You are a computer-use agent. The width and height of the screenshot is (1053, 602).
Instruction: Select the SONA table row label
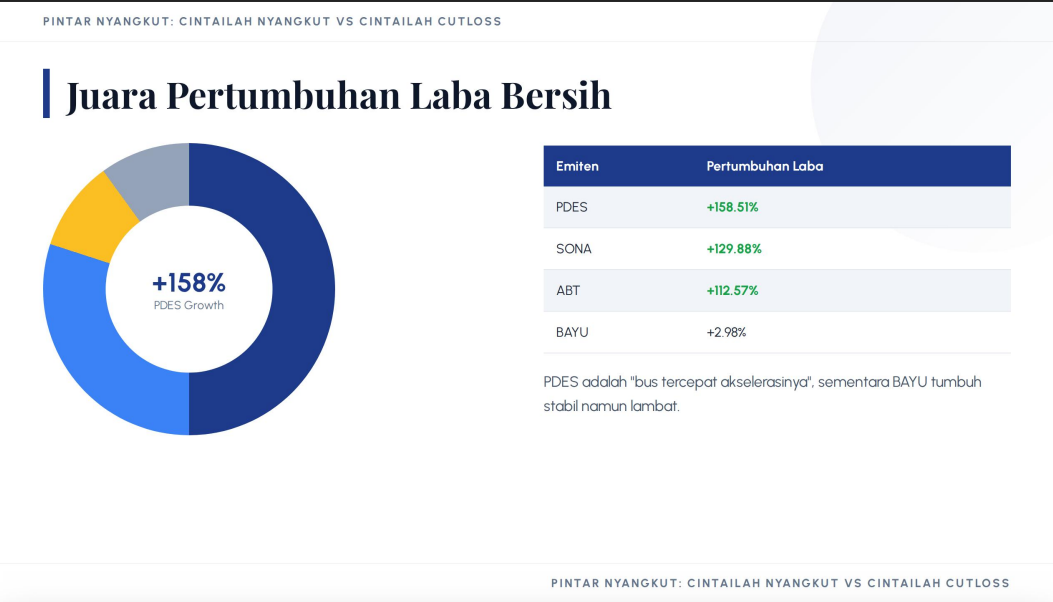pyautogui.click(x=574, y=249)
